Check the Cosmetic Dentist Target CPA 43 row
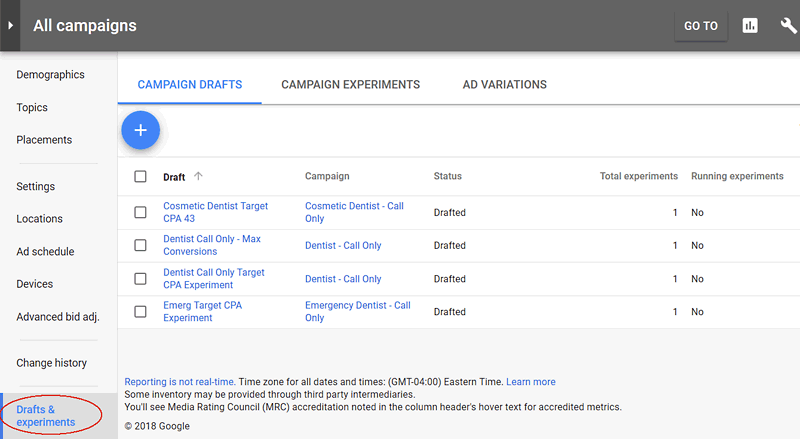The height and width of the screenshot is (439, 800). click(x=140, y=212)
